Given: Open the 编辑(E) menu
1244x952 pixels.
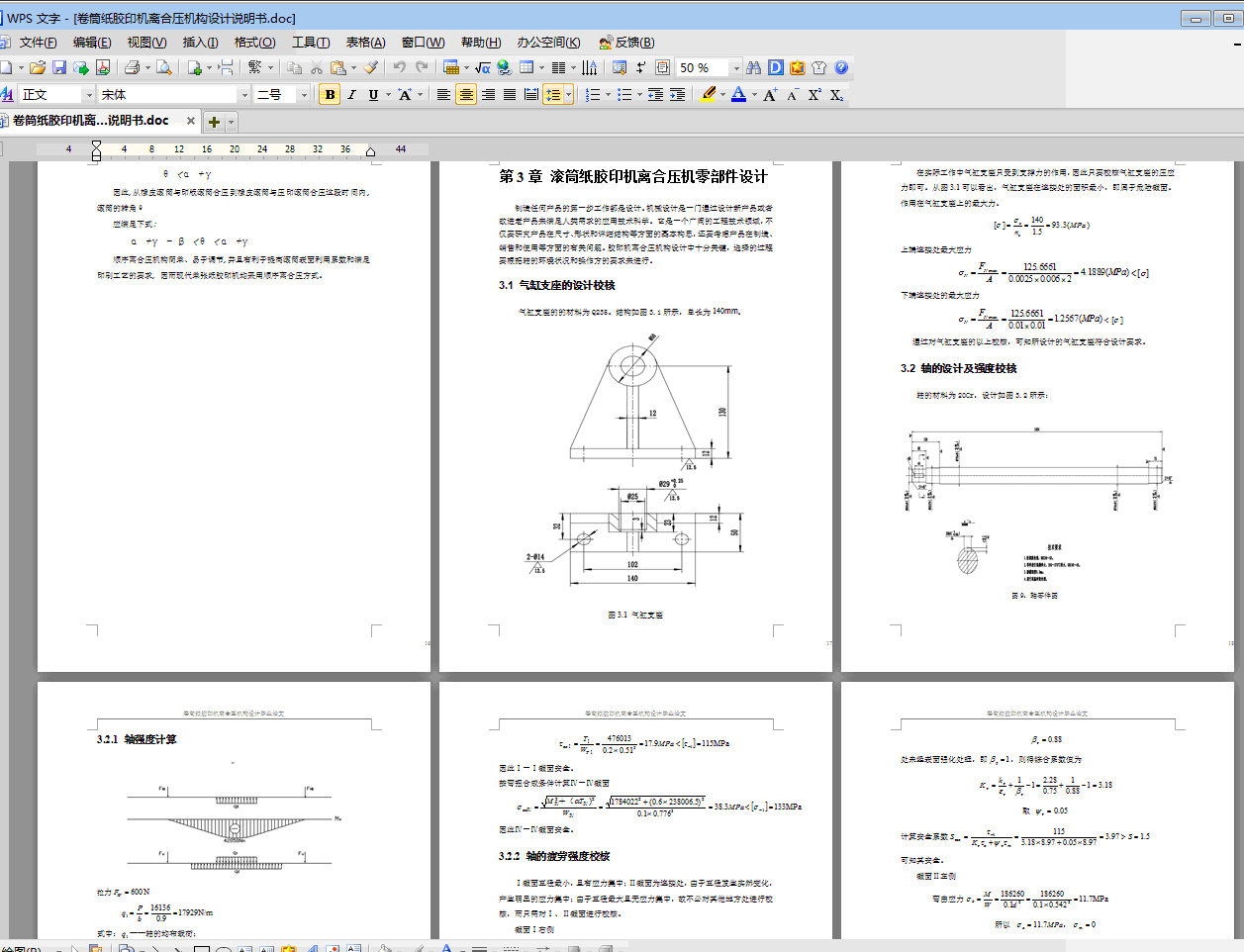Looking at the screenshot, I should 91,43.
